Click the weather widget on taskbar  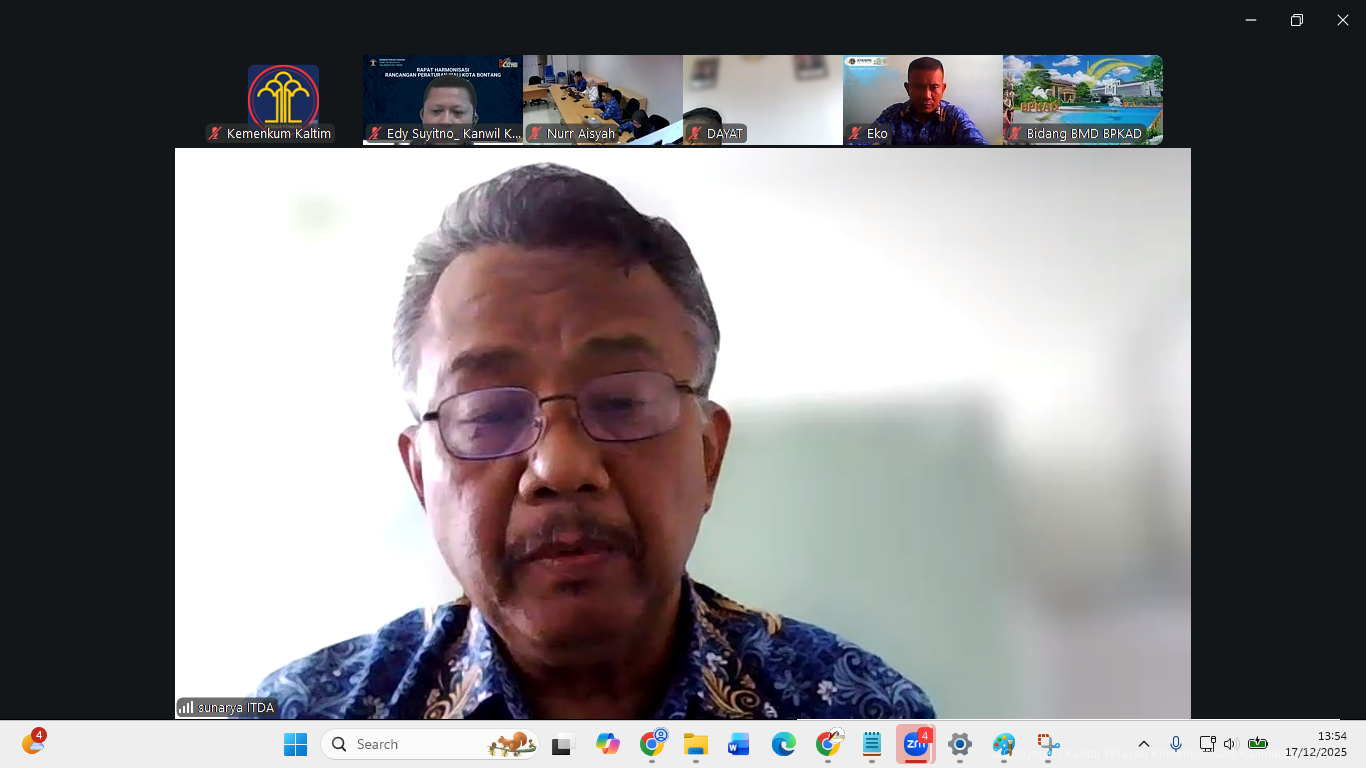coord(33,743)
